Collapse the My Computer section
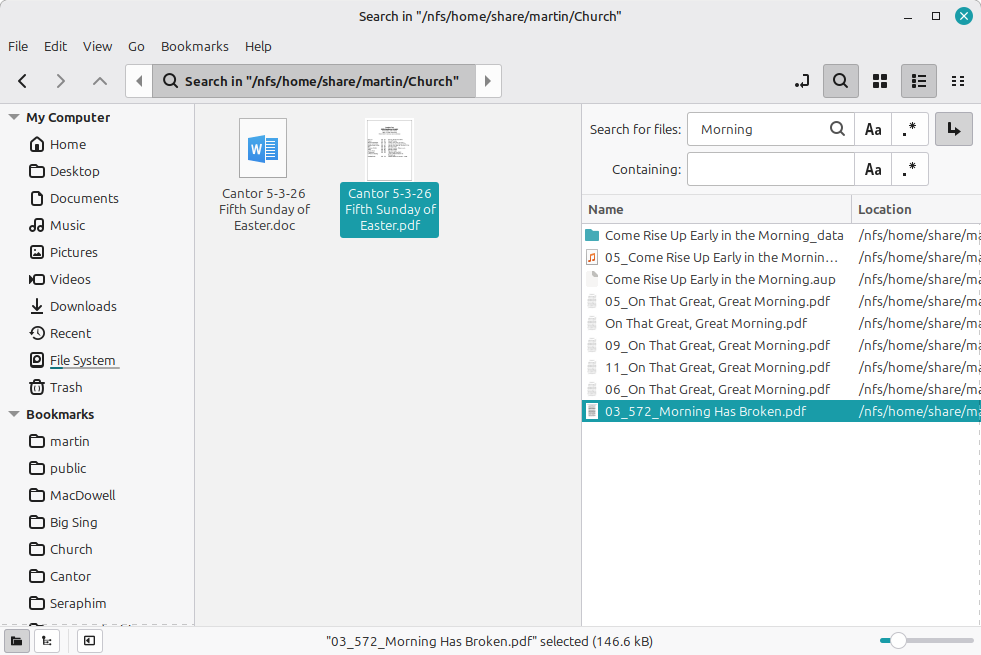The height and width of the screenshot is (655, 981). pyautogui.click(x=14, y=117)
